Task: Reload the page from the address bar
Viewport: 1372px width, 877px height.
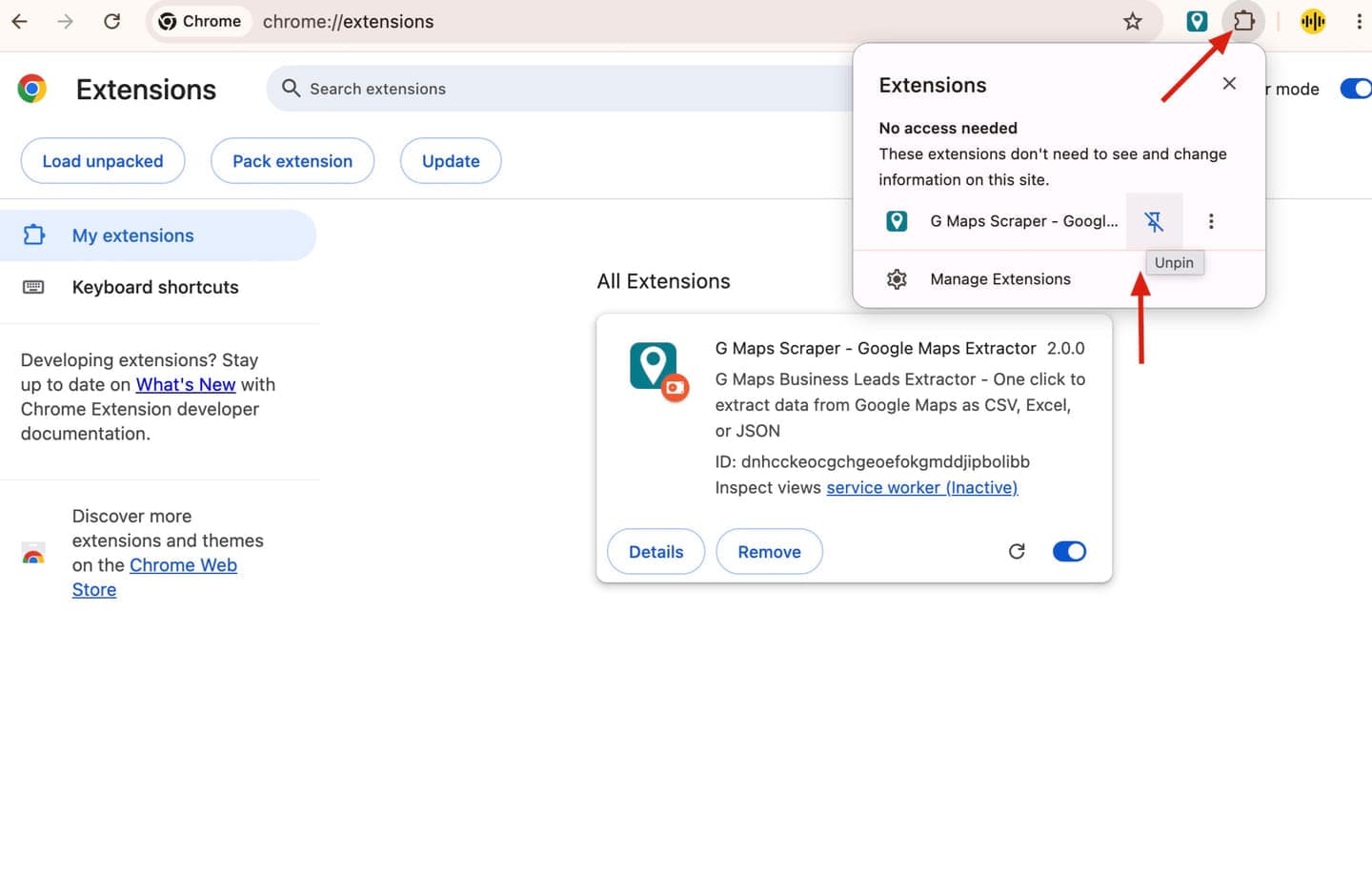Action: coord(111,21)
